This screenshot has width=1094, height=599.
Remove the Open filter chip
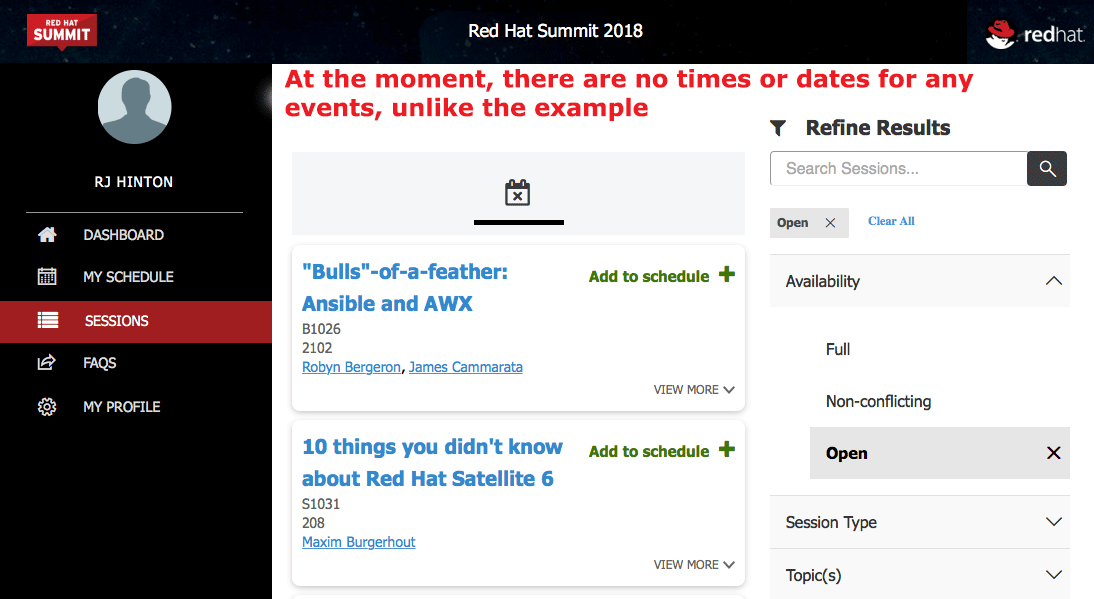(x=830, y=223)
